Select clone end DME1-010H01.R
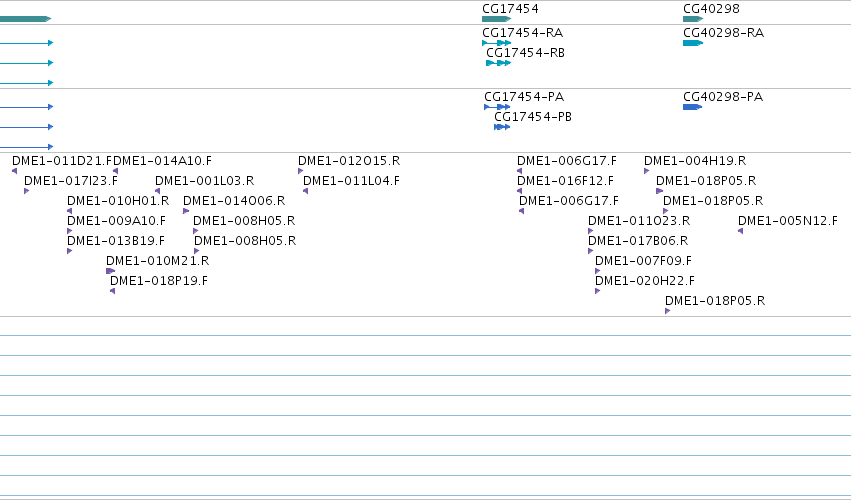Screen dimensions: 851x500 (118, 201)
